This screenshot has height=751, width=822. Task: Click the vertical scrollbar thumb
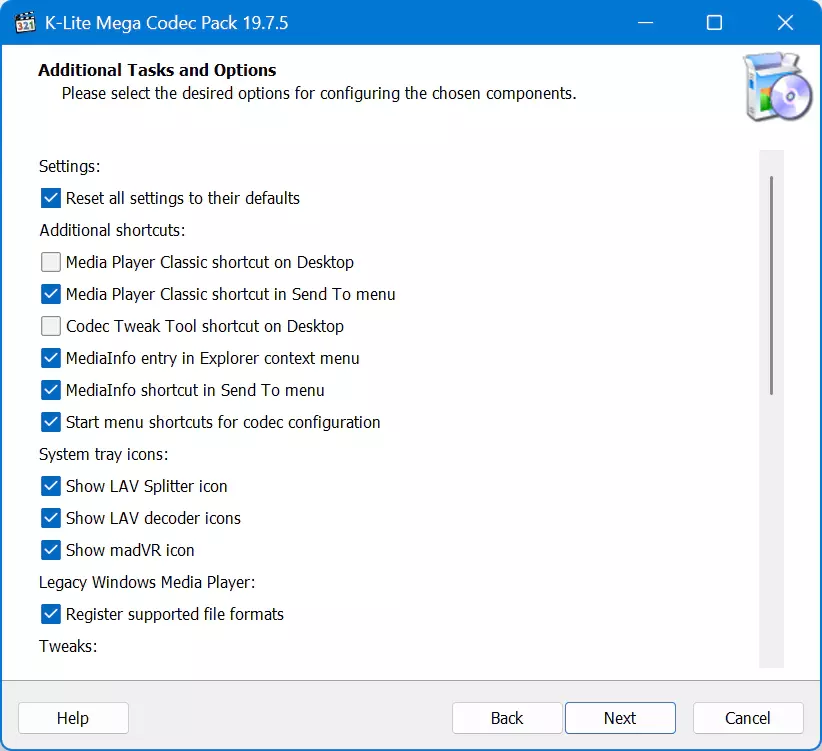click(x=771, y=286)
